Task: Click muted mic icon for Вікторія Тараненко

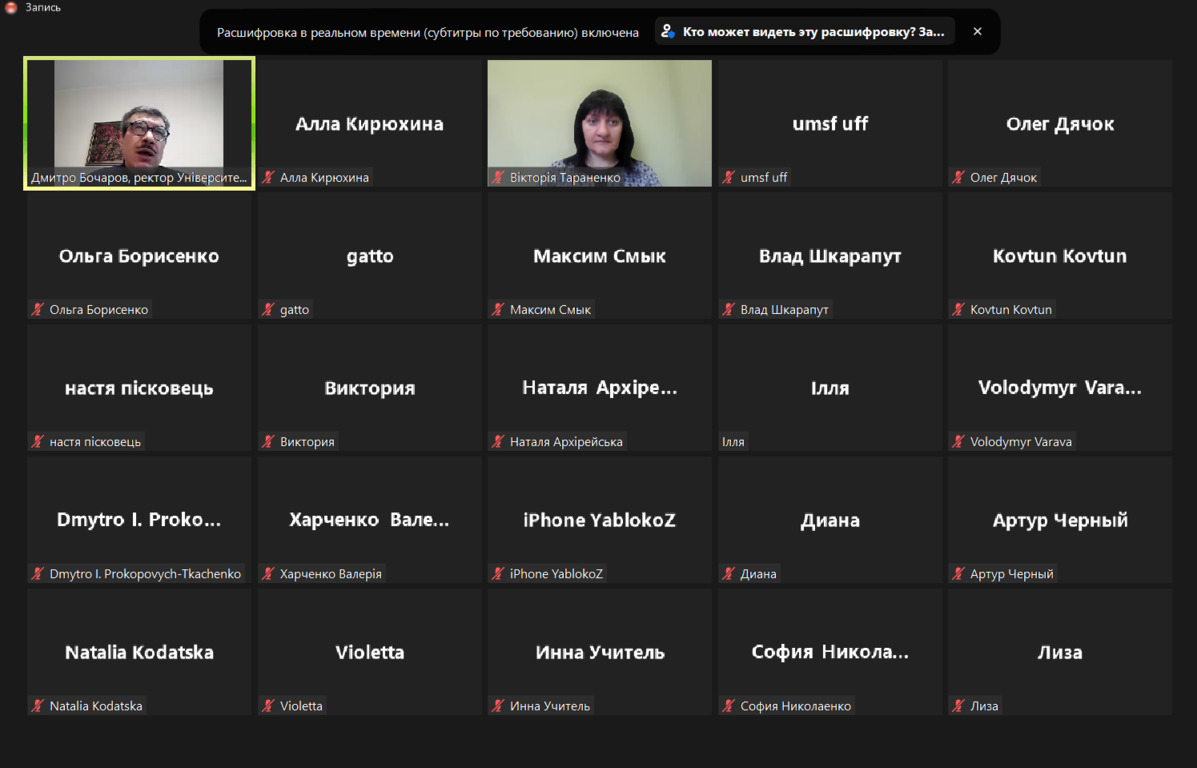Action: pos(498,177)
